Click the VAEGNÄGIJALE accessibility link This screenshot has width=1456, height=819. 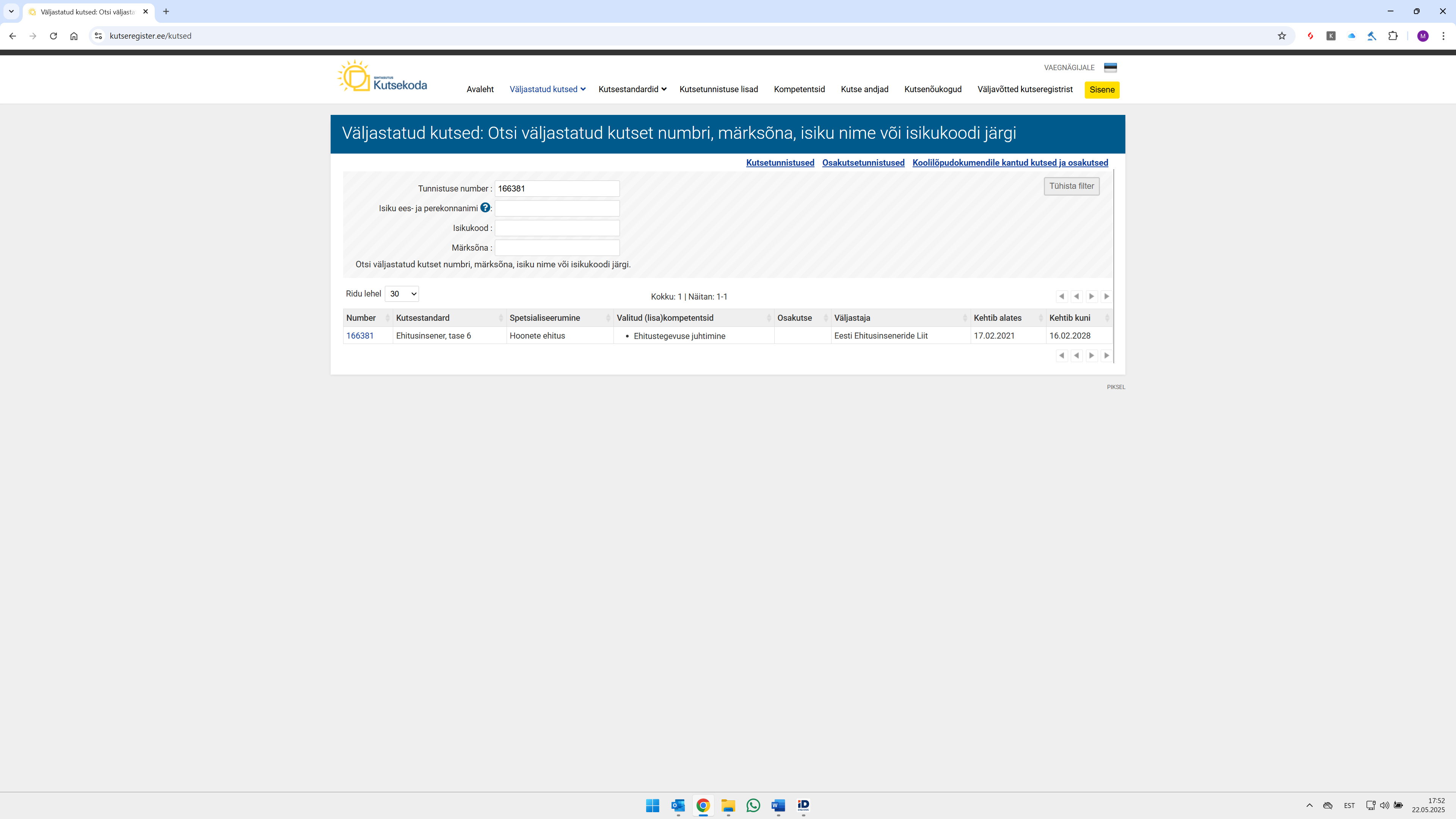coord(1069,68)
